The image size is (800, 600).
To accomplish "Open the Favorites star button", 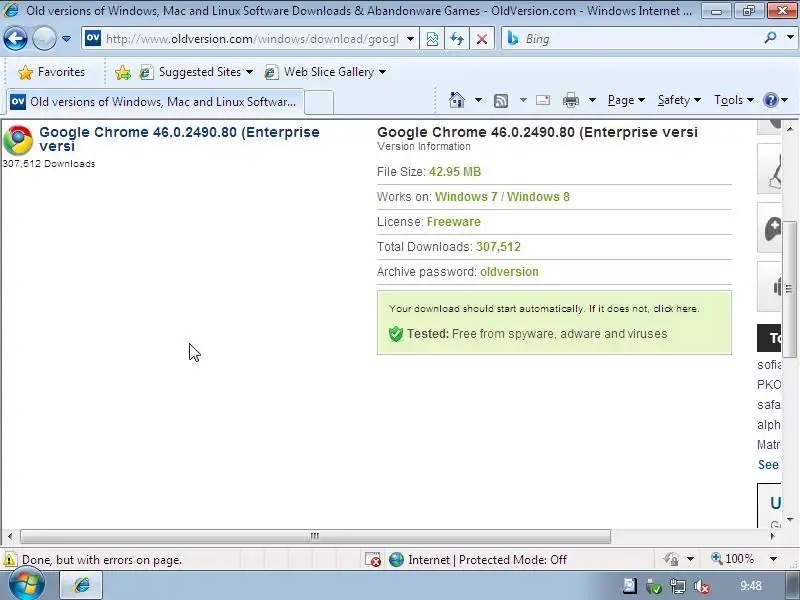I will click(51, 72).
